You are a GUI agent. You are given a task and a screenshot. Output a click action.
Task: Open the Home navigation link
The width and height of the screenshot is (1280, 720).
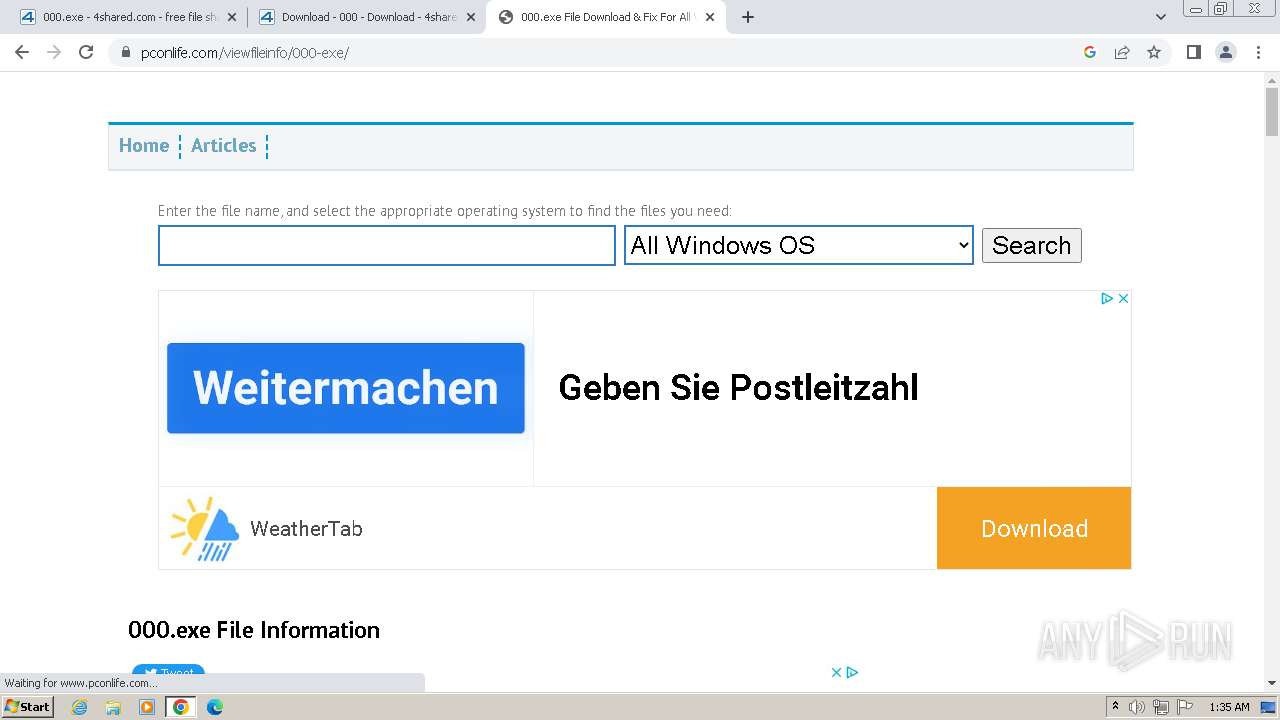(x=144, y=146)
